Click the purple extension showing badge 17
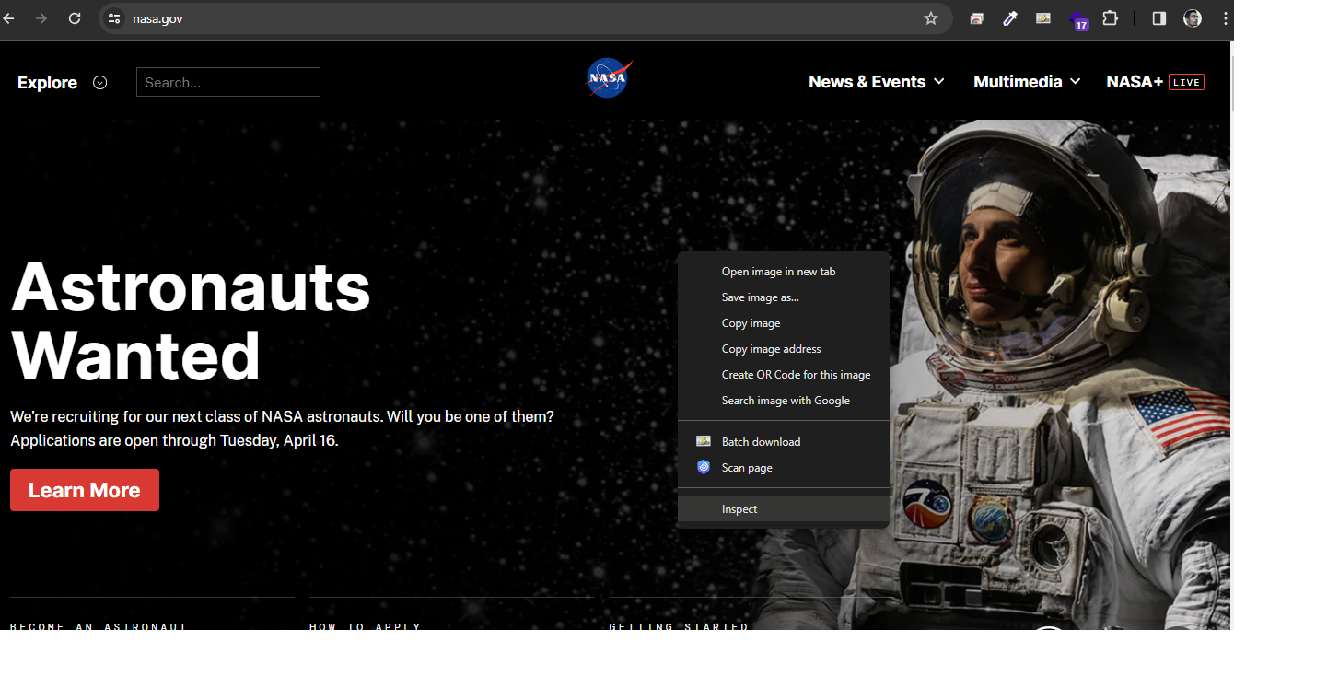The image size is (1340, 684). tap(1078, 18)
